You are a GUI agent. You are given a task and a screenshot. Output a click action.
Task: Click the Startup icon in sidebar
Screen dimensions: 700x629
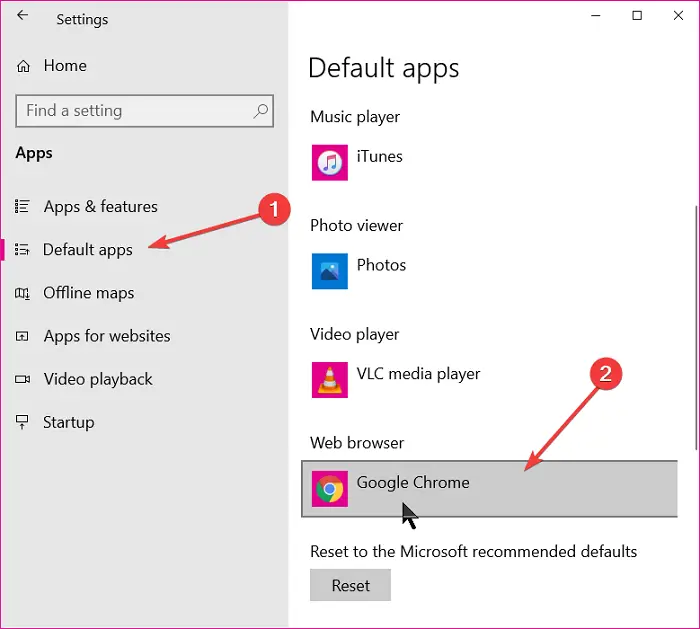[x=22, y=422]
